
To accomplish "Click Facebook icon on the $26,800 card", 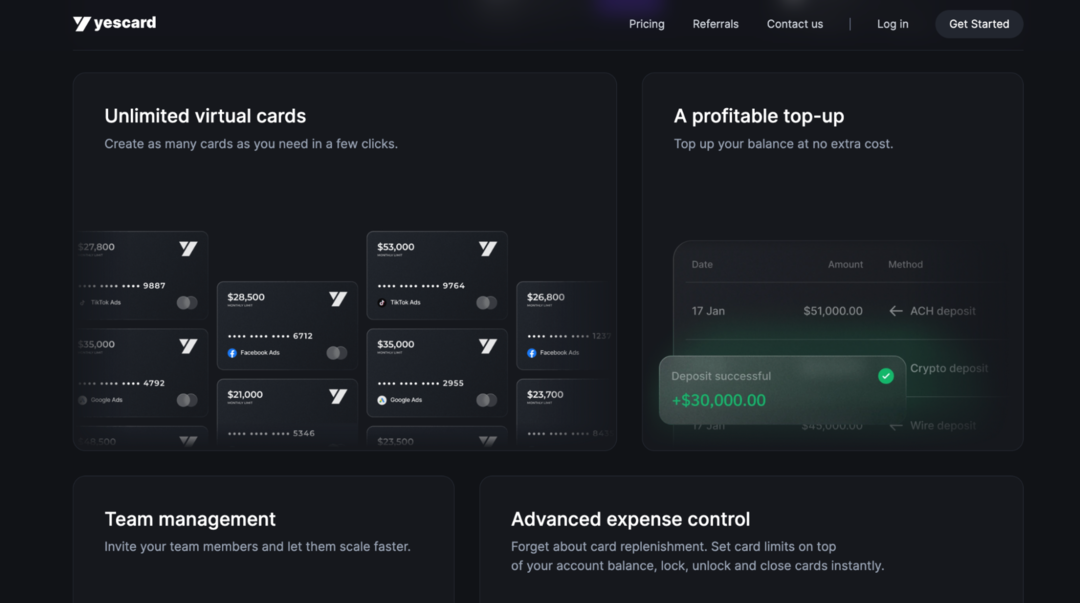I will tap(532, 353).
